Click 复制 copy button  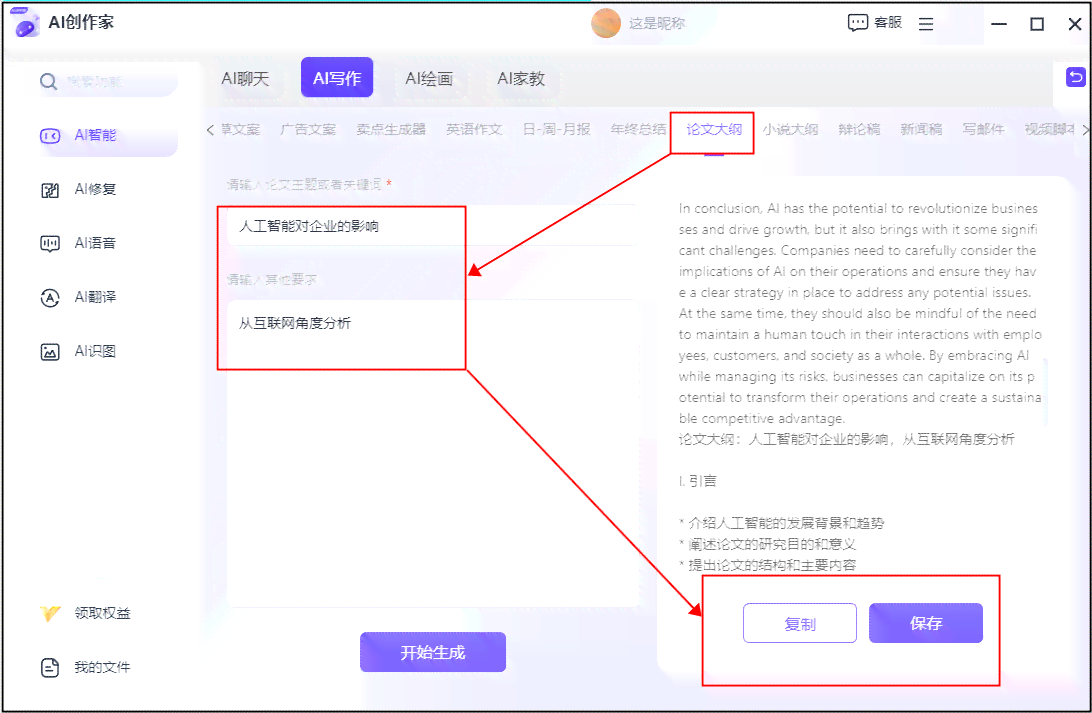coord(800,623)
